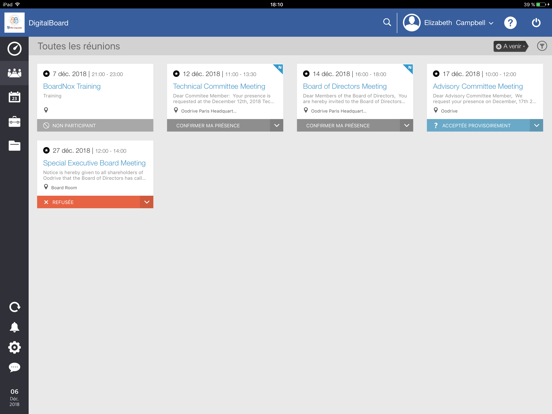Click the Wi-Fi icon in status bar
Image resolution: width=552 pixels, height=414 pixels.
point(18,4)
